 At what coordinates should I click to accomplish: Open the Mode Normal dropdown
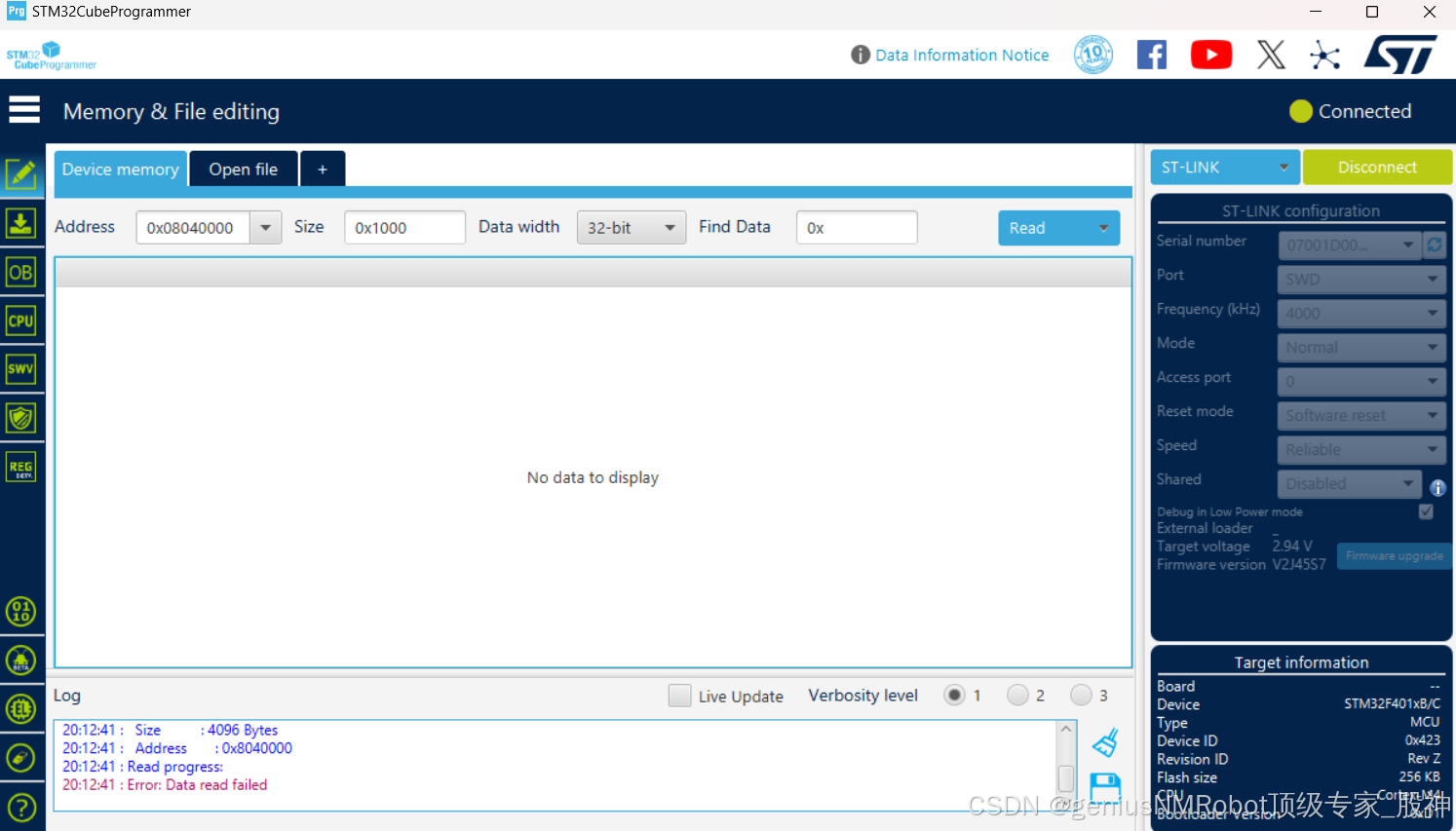[x=1361, y=347]
